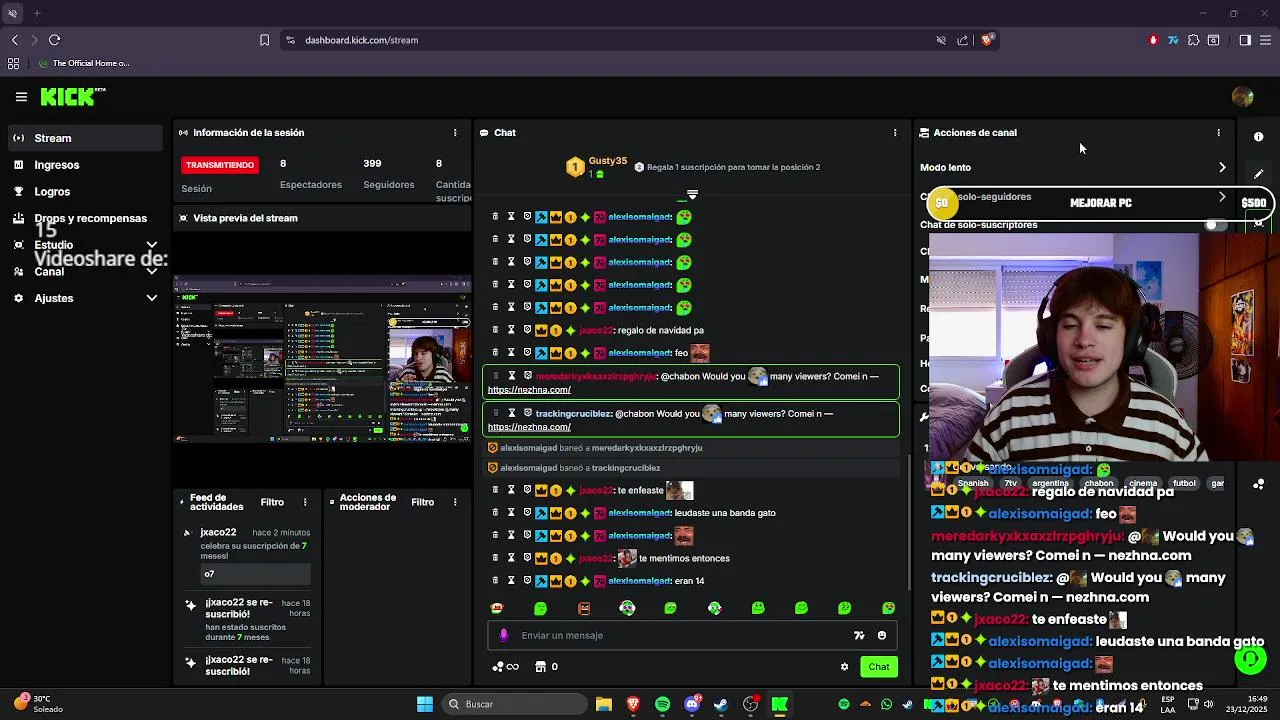Open 'The Official Home o...' bookmark
The height and width of the screenshot is (720, 1280).
pos(84,63)
